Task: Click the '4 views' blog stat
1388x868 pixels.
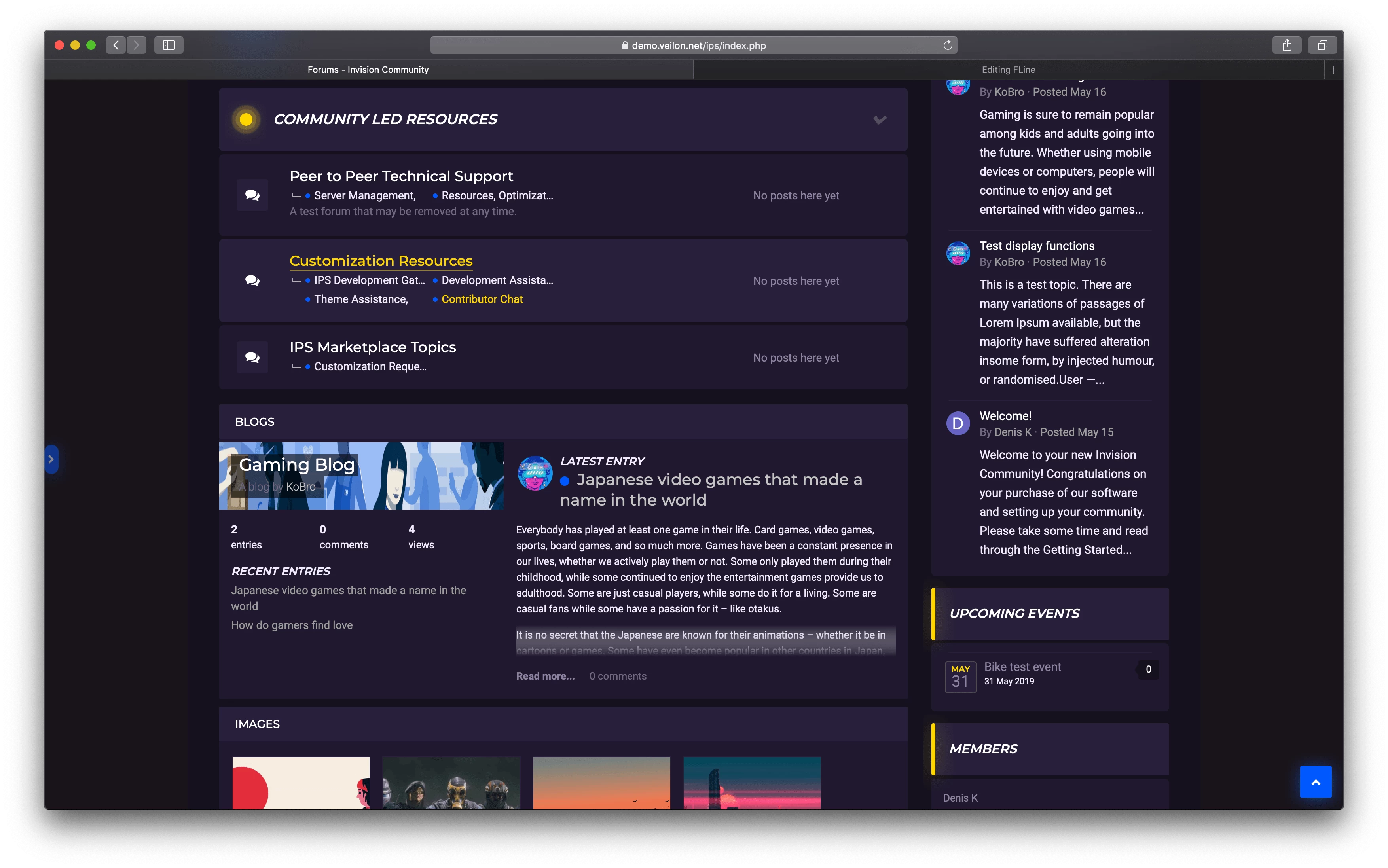Action: 421,537
